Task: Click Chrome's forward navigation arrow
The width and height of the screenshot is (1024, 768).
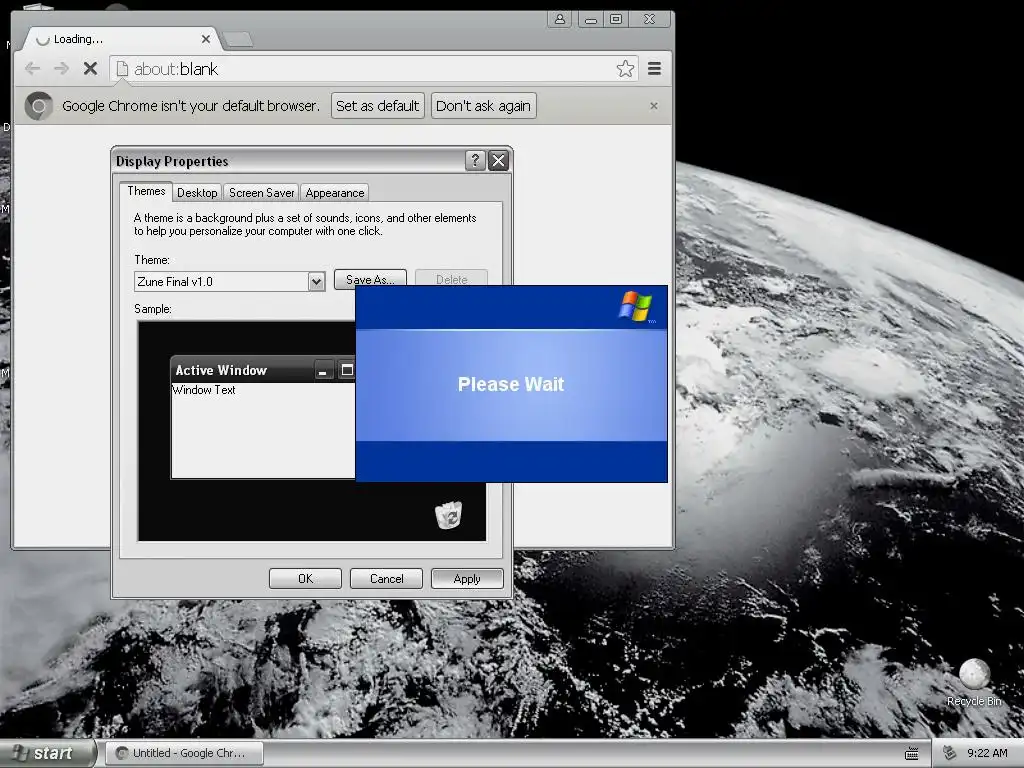Action: click(61, 69)
